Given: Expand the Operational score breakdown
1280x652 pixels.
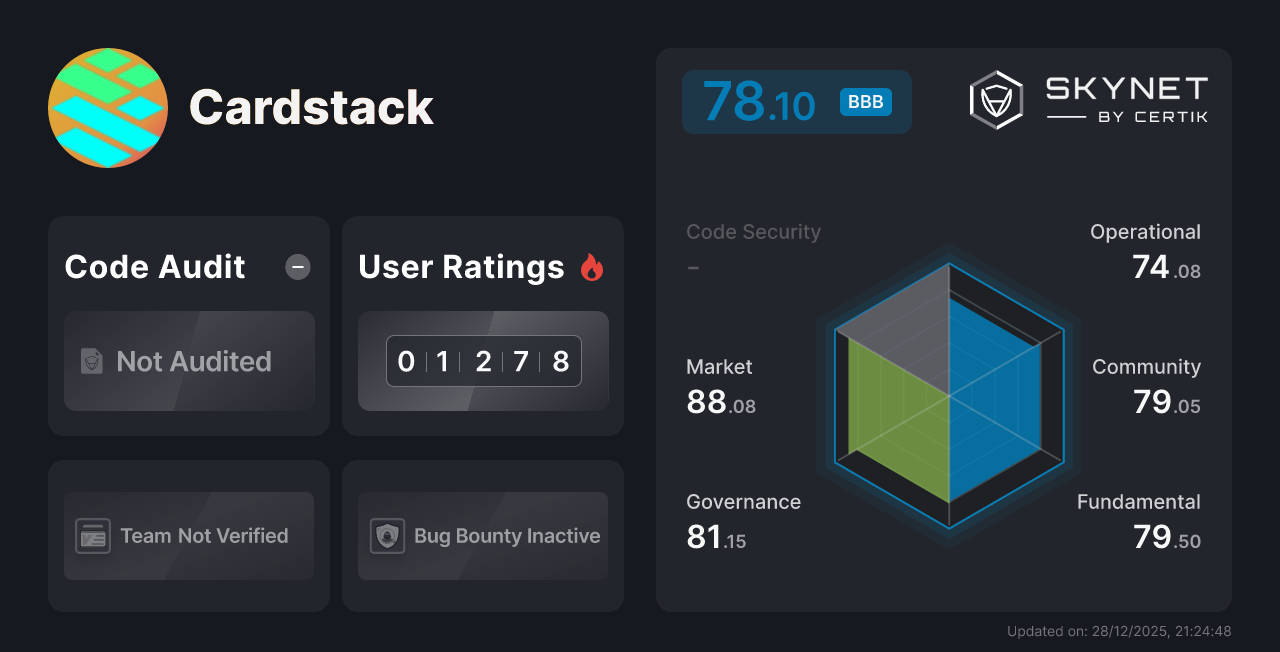Looking at the screenshot, I should pos(1146,231).
